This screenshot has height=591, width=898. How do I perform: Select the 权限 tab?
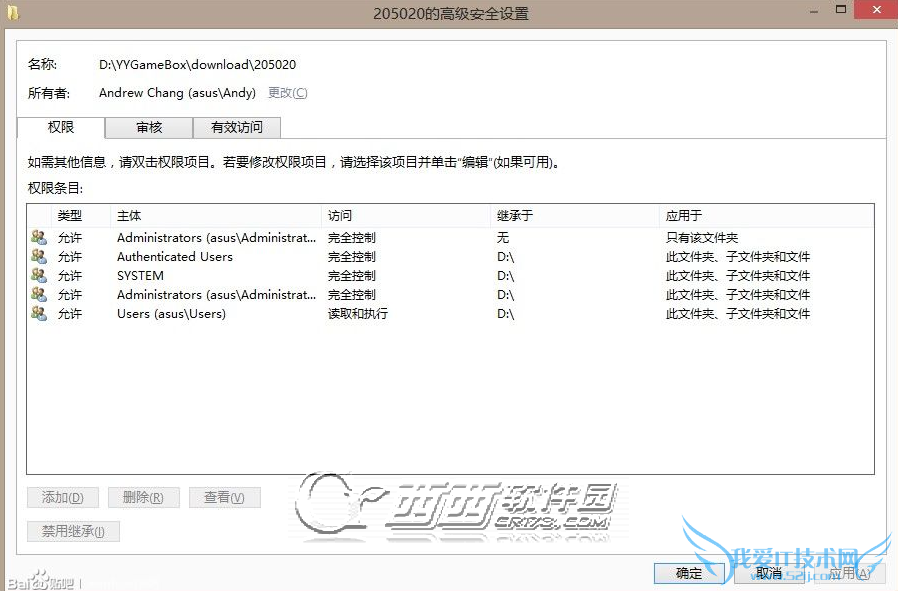coord(61,127)
